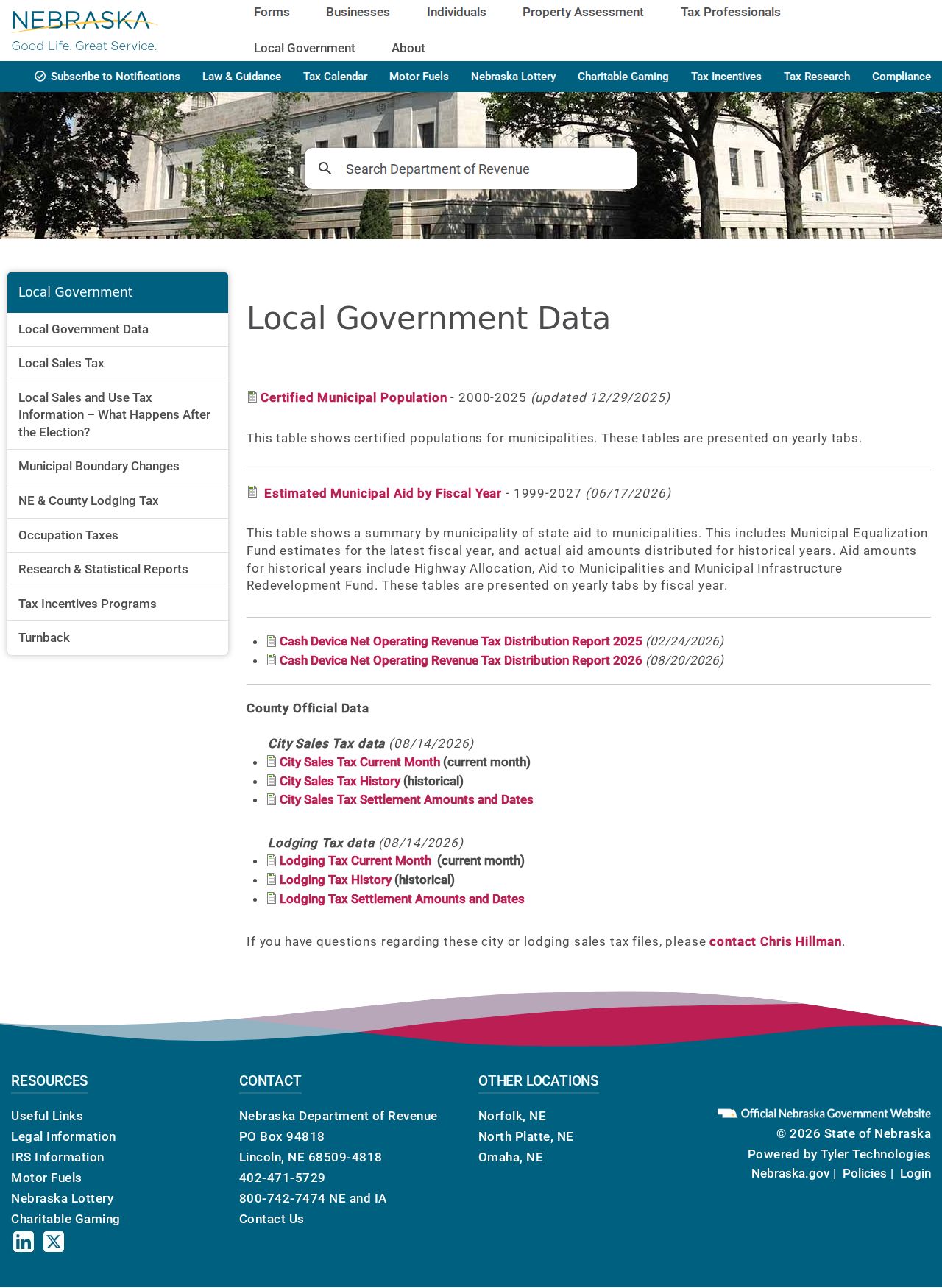The width and height of the screenshot is (942, 1288).
Task: Open the Property Assessment menu
Action: point(583,12)
